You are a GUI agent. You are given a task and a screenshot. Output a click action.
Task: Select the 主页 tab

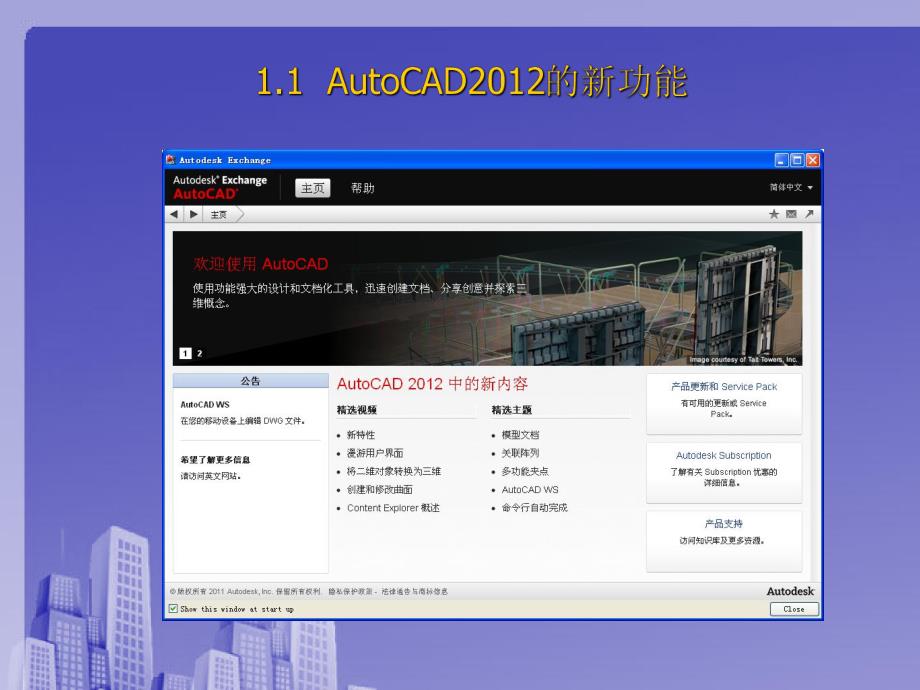(311, 188)
